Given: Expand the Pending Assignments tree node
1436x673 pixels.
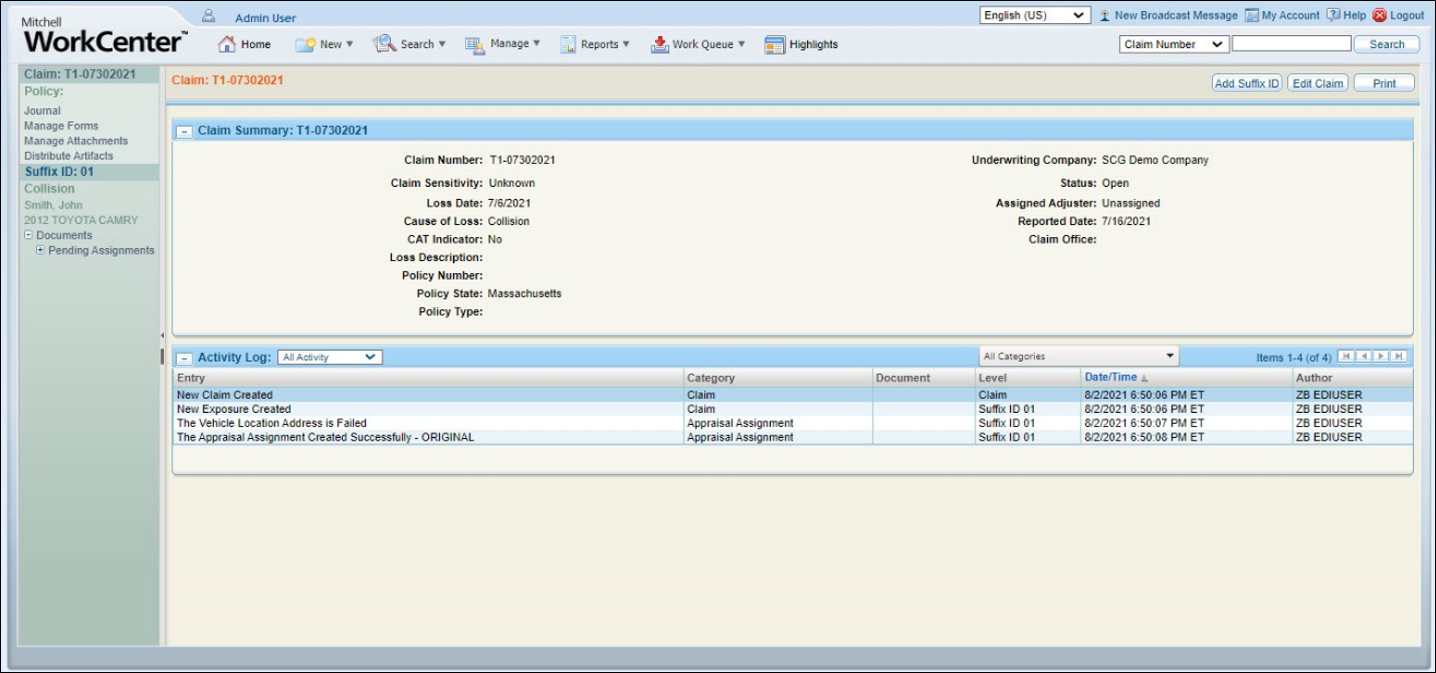Looking at the screenshot, I should coord(41,250).
